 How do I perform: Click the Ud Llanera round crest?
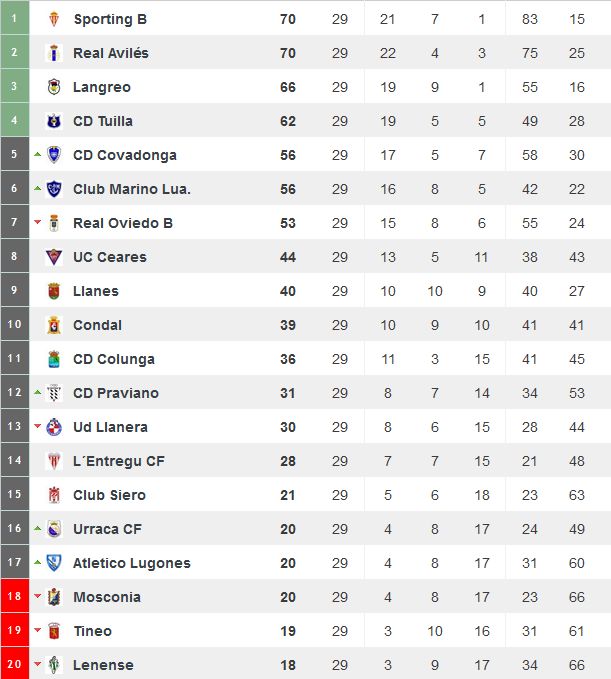tap(54, 427)
